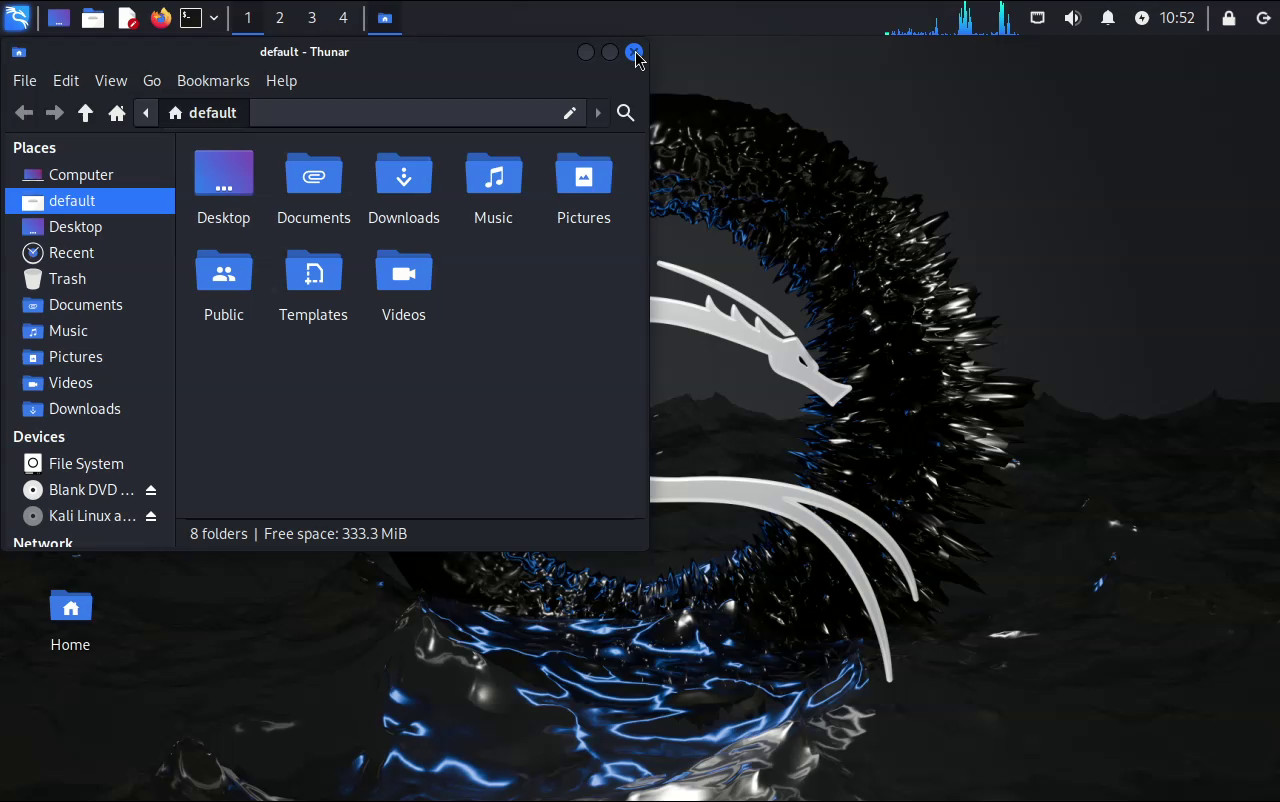Open File System under Devices
Viewport: 1280px width, 802px height.
click(90, 464)
